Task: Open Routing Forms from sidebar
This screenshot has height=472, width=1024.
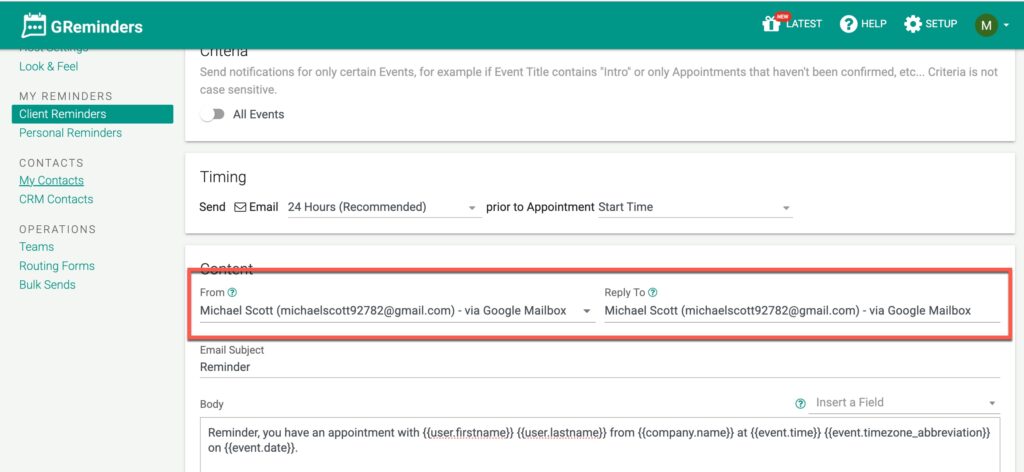Action: (57, 266)
